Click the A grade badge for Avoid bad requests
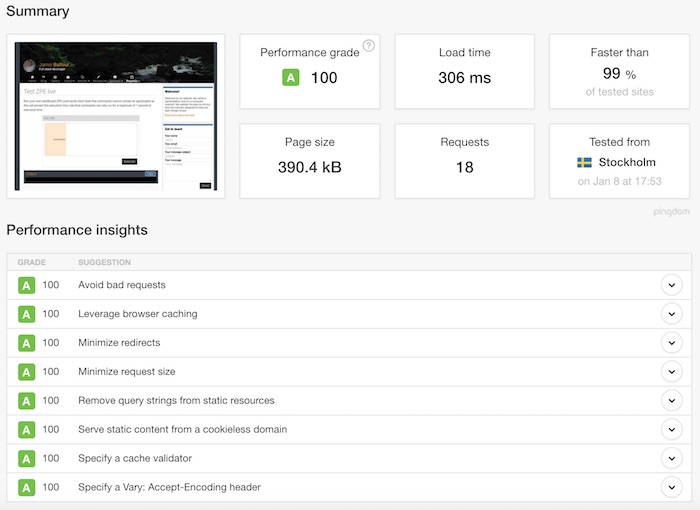Viewport: 700px width, 510px height. [26, 285]
